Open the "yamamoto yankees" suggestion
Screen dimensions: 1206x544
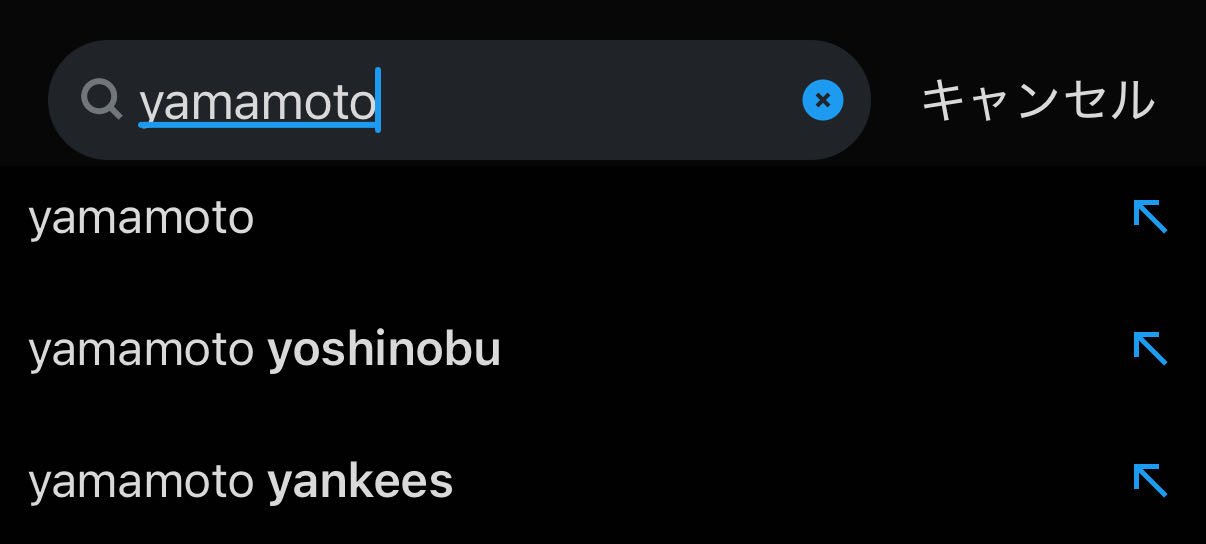(x=240, y=482)
